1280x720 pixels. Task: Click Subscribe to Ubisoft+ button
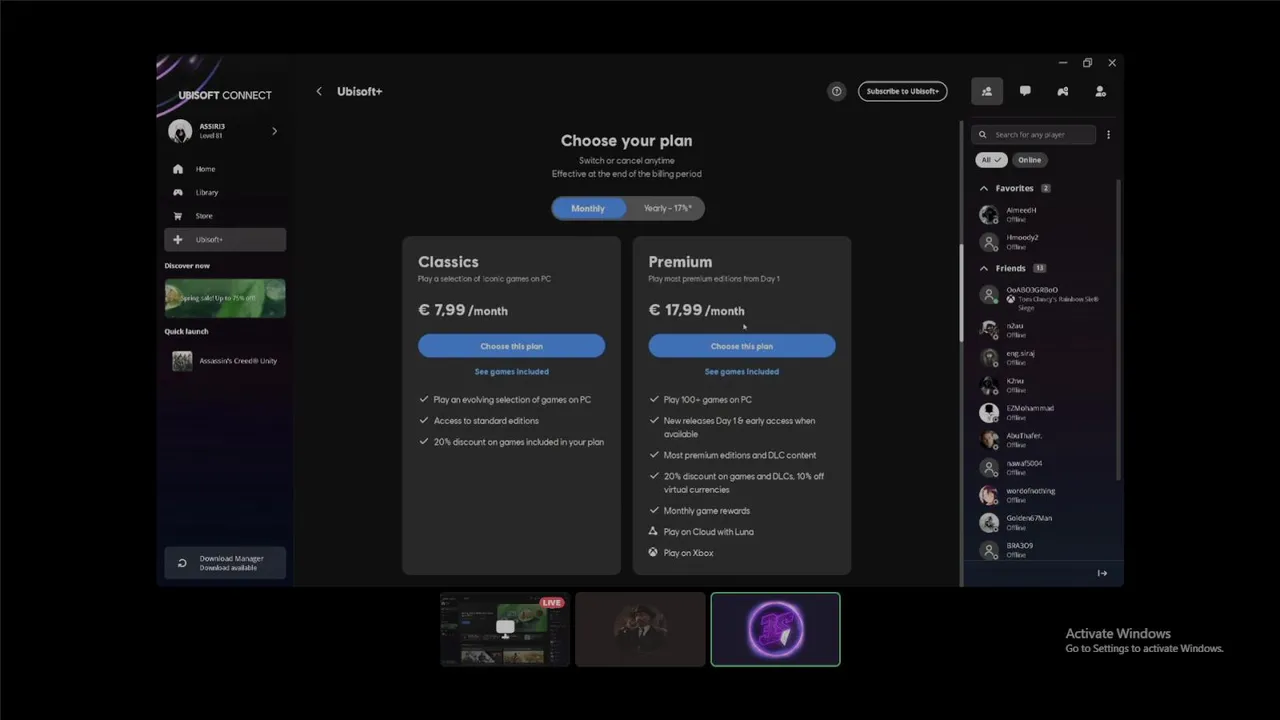click(902, 91)
